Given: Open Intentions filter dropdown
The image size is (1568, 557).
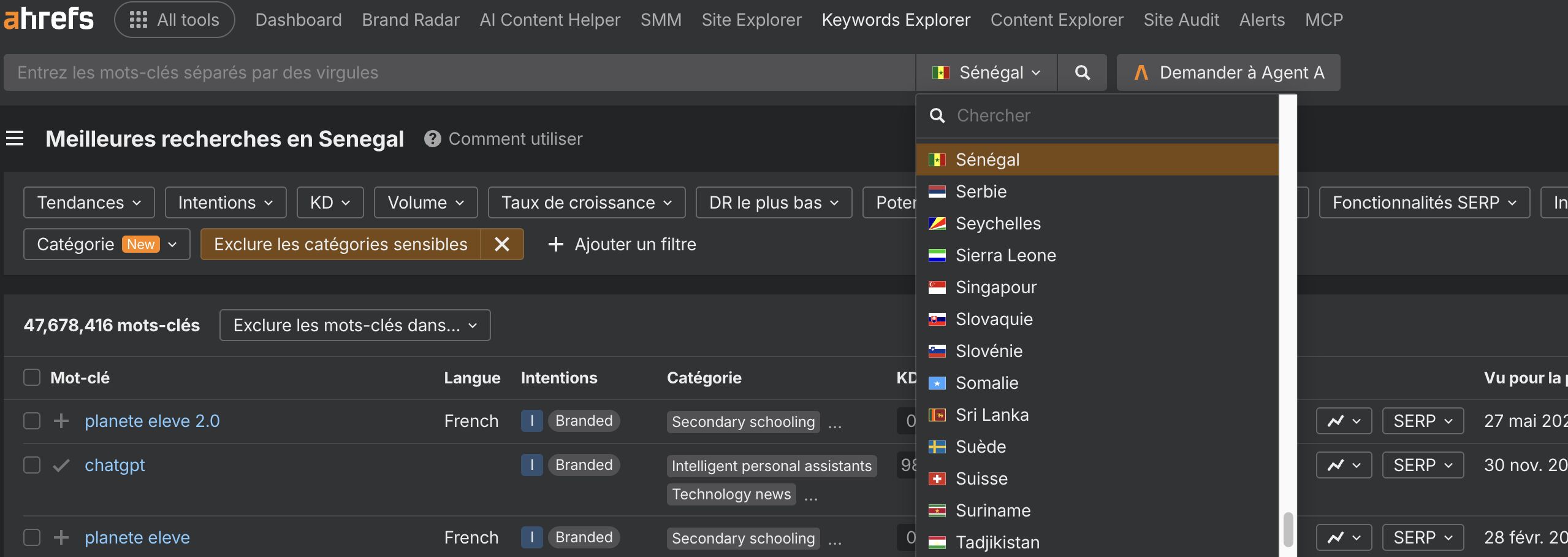Looking at the screenshot, I should [226, 202].
